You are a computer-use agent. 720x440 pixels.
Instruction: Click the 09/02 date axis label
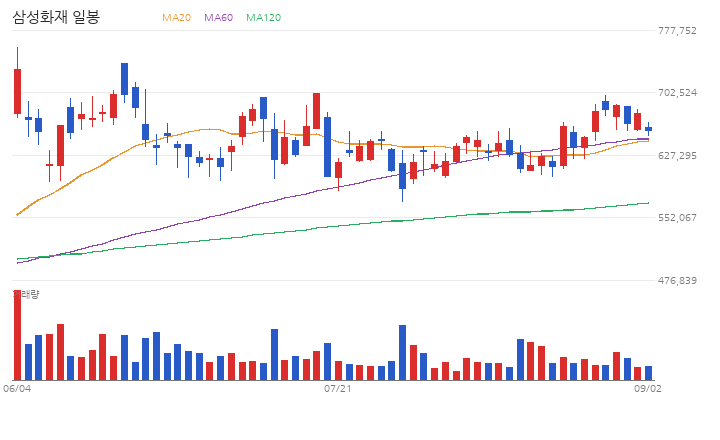click(x=648, y=389)
